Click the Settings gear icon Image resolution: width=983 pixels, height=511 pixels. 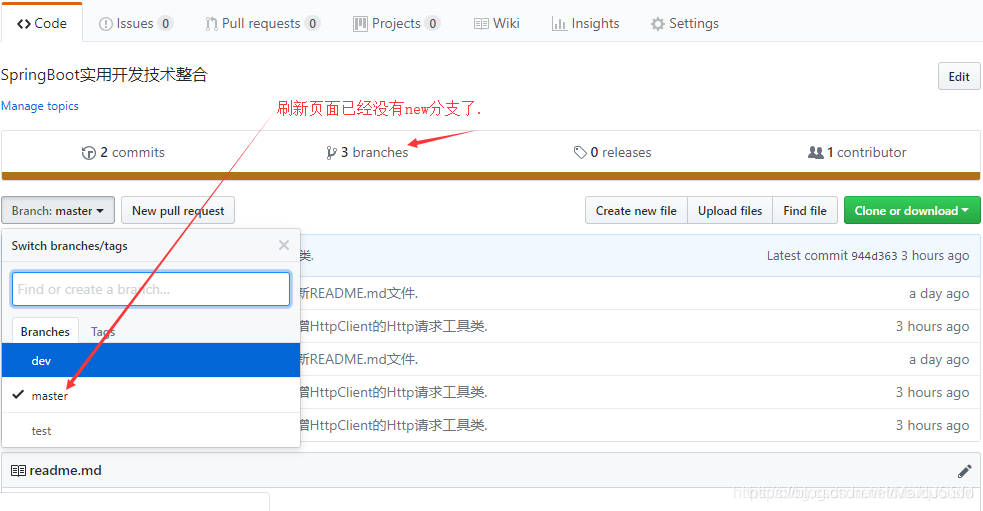coord(658,24)
